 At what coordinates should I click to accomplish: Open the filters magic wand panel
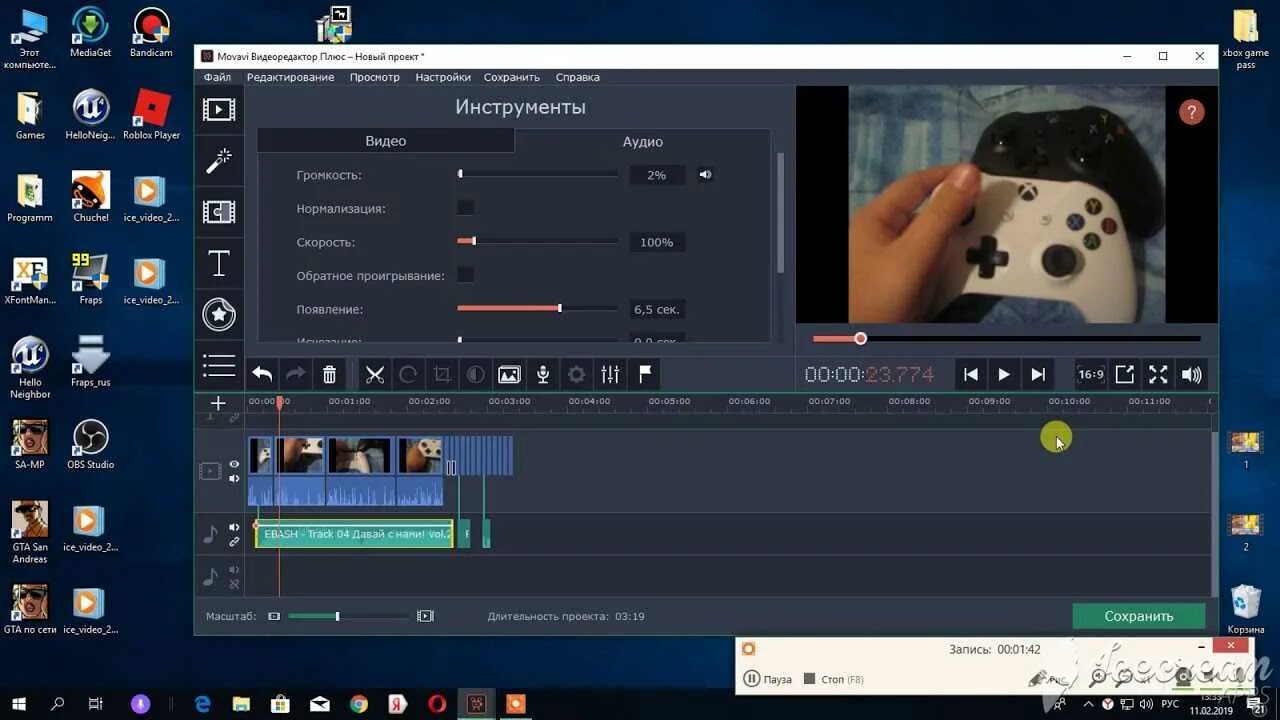click(219, 161)
